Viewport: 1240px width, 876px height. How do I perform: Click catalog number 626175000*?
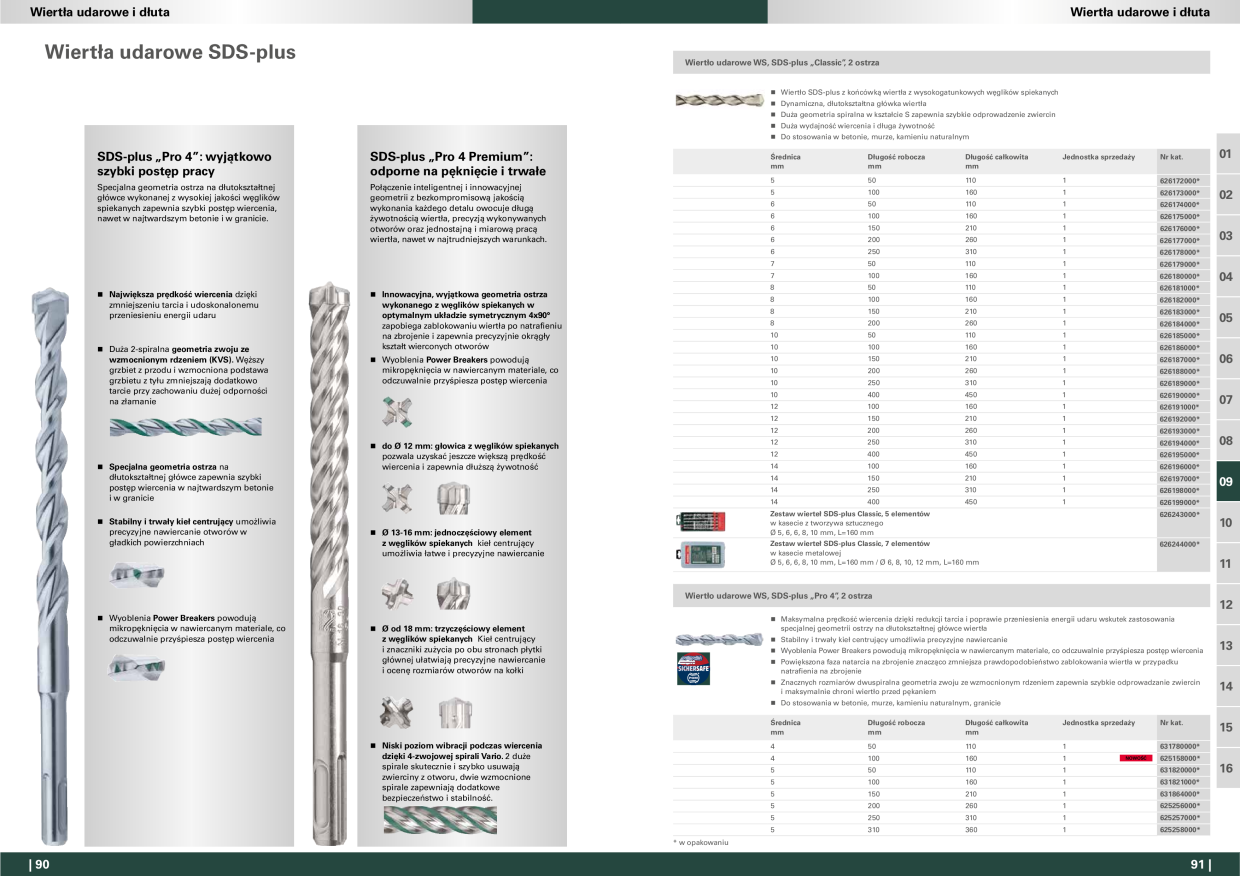1179,216
